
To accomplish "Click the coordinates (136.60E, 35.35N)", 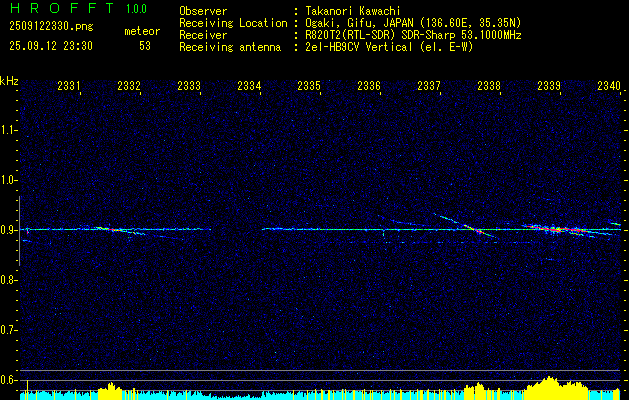I will 471,23.
